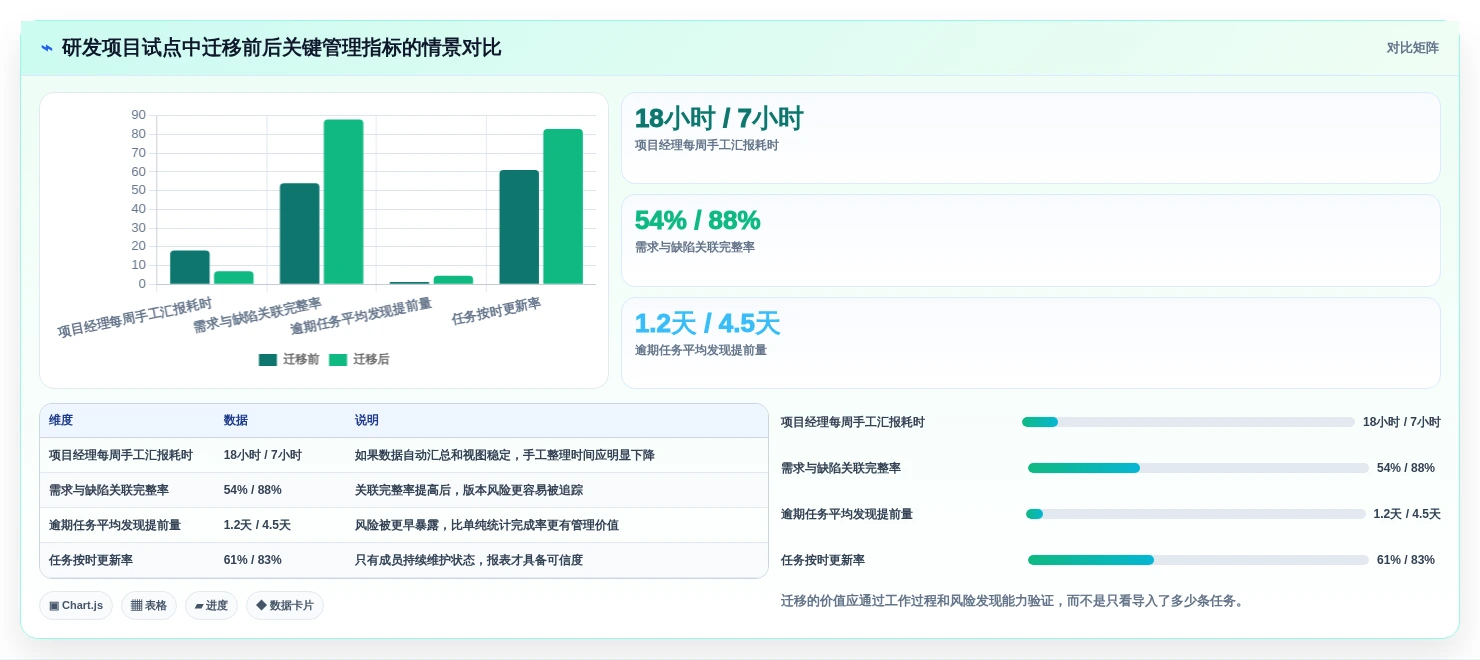Click description 只有成员持续维护状态，报表才具备可信度

click(469, 560)
